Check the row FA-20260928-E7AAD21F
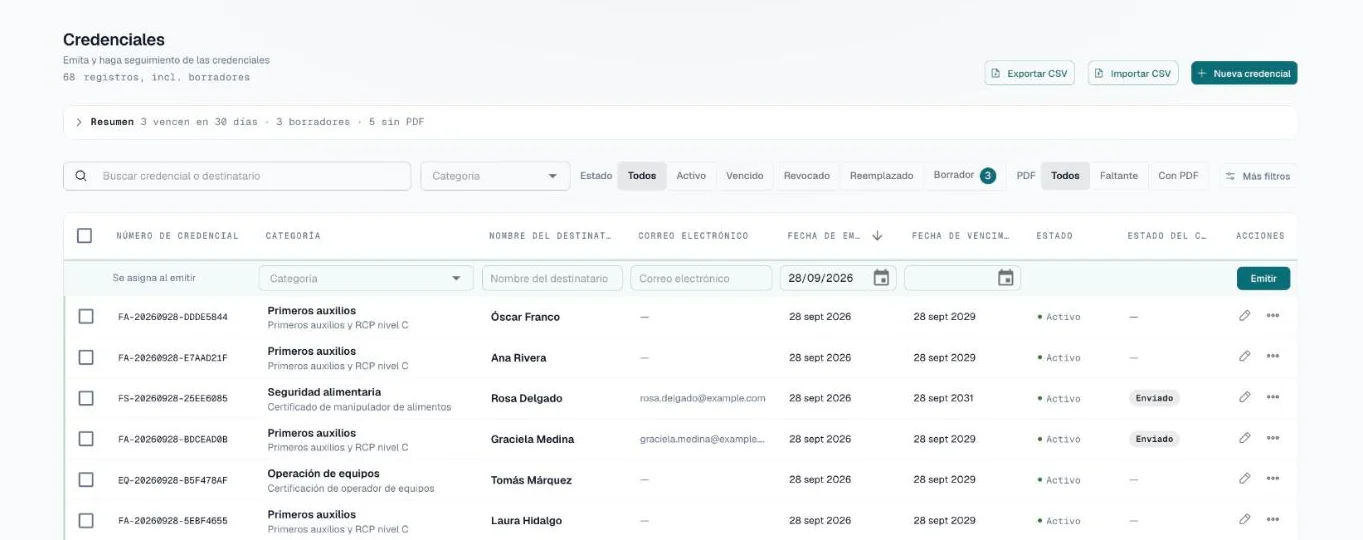Screen dimensions: 1363x540 point(86,357)
